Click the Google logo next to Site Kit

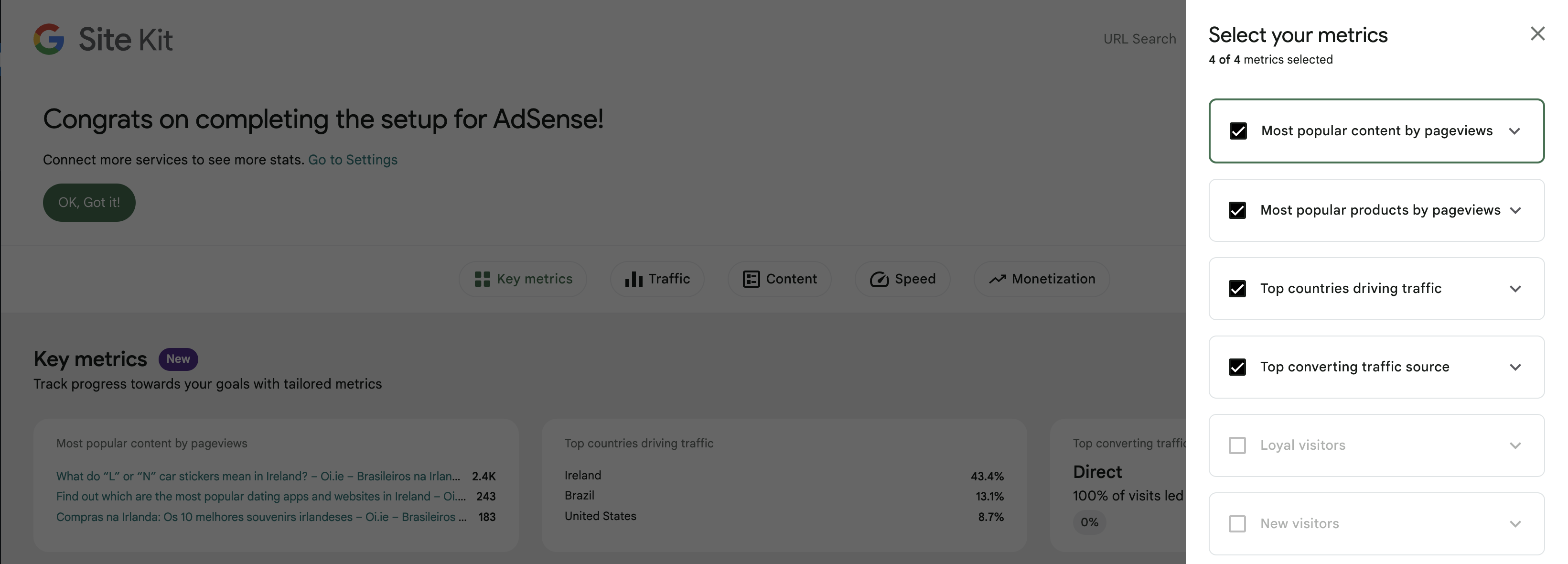pyautogui.click(x=49, y=39)
